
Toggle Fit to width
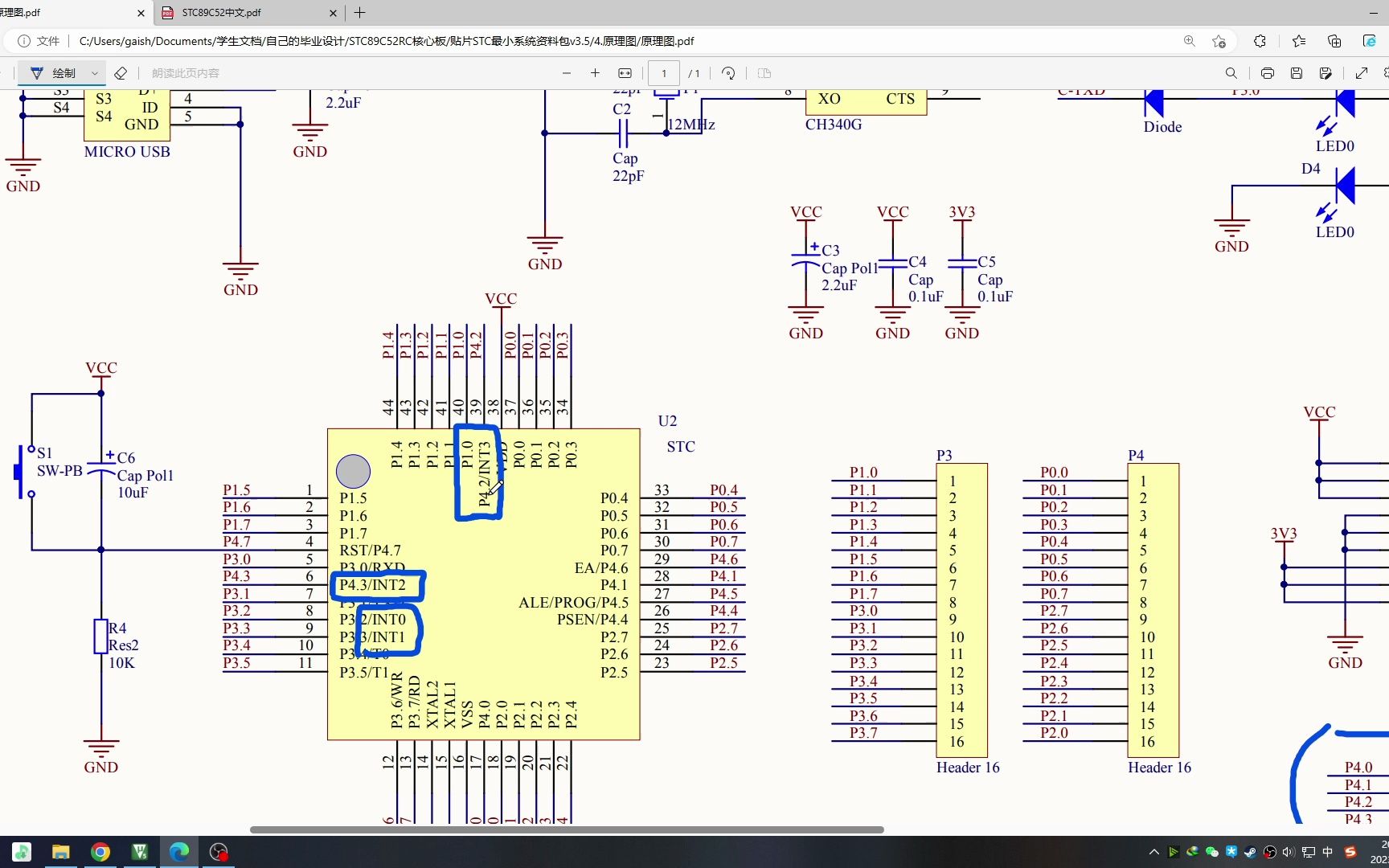tap(625, 73)
